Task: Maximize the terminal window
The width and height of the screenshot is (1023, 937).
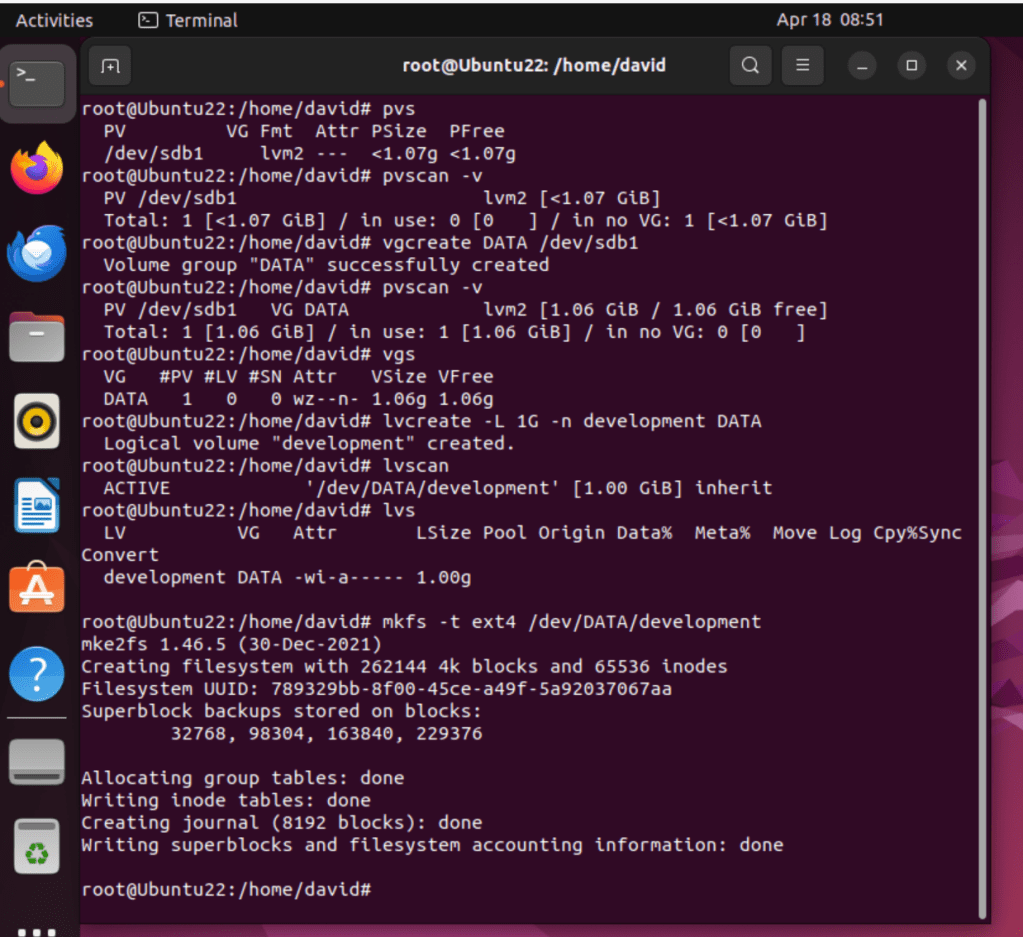Action: pyautogui.click(x=911, y=66)
